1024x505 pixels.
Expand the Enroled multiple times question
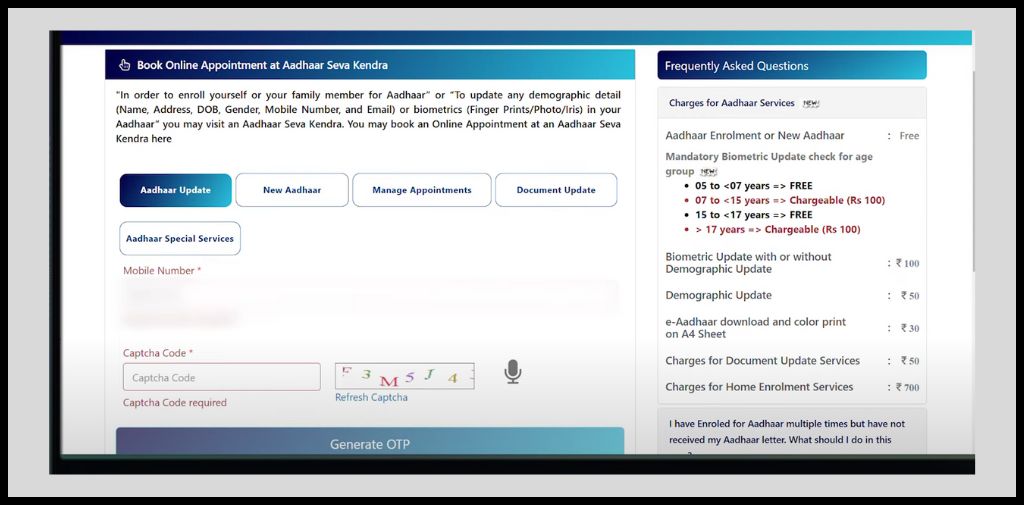click(x=792, y=432)
